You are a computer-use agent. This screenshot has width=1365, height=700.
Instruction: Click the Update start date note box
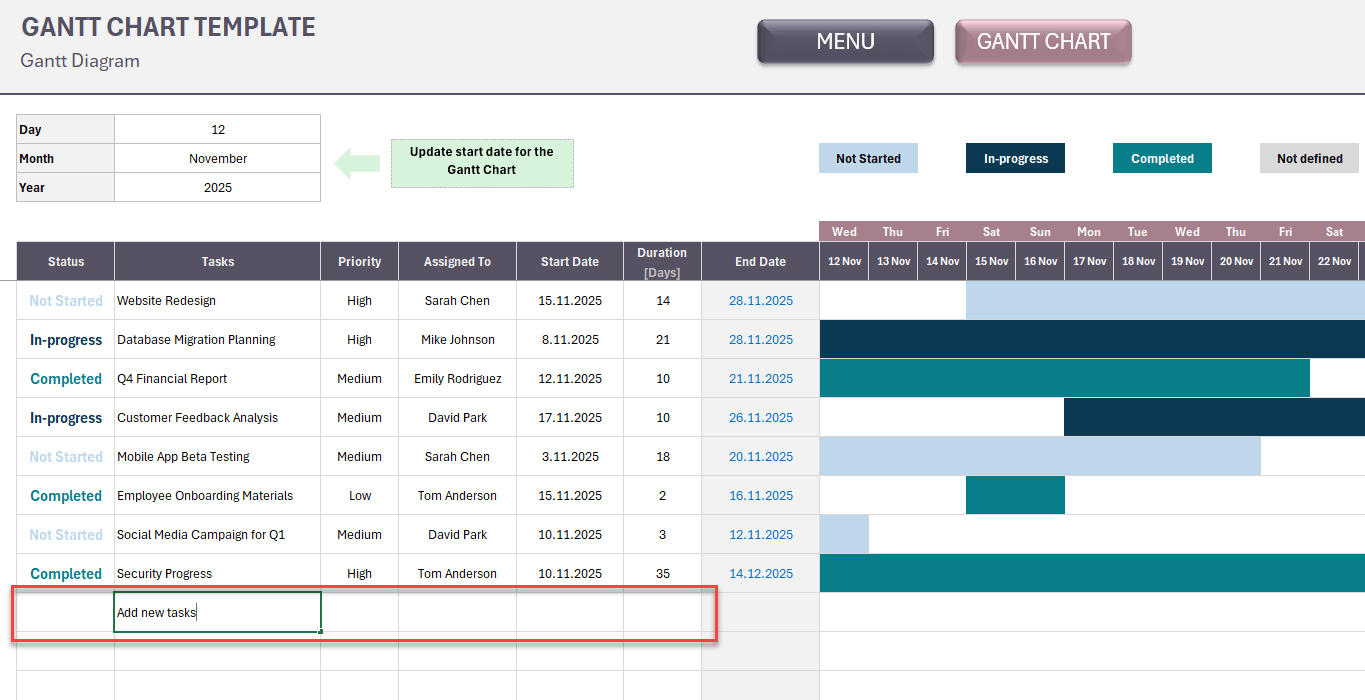[482, 162]
